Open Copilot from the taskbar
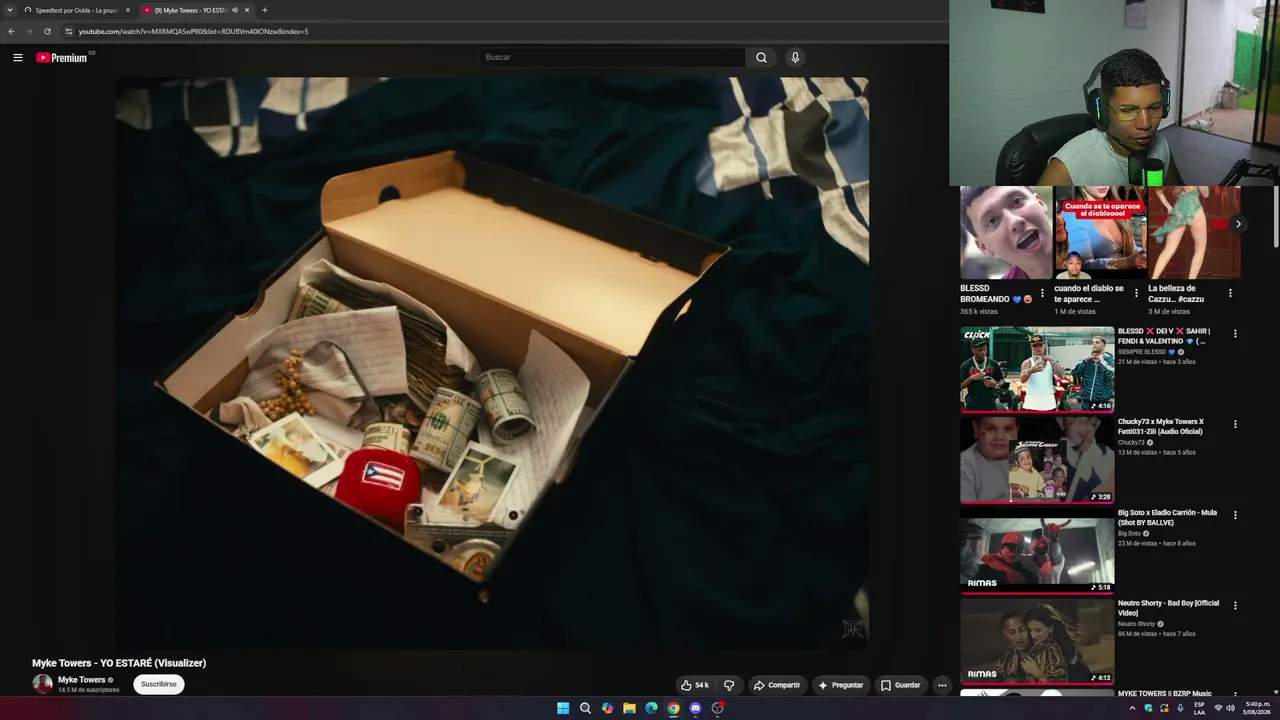The image size is (1280, 720). pos(607,708)
